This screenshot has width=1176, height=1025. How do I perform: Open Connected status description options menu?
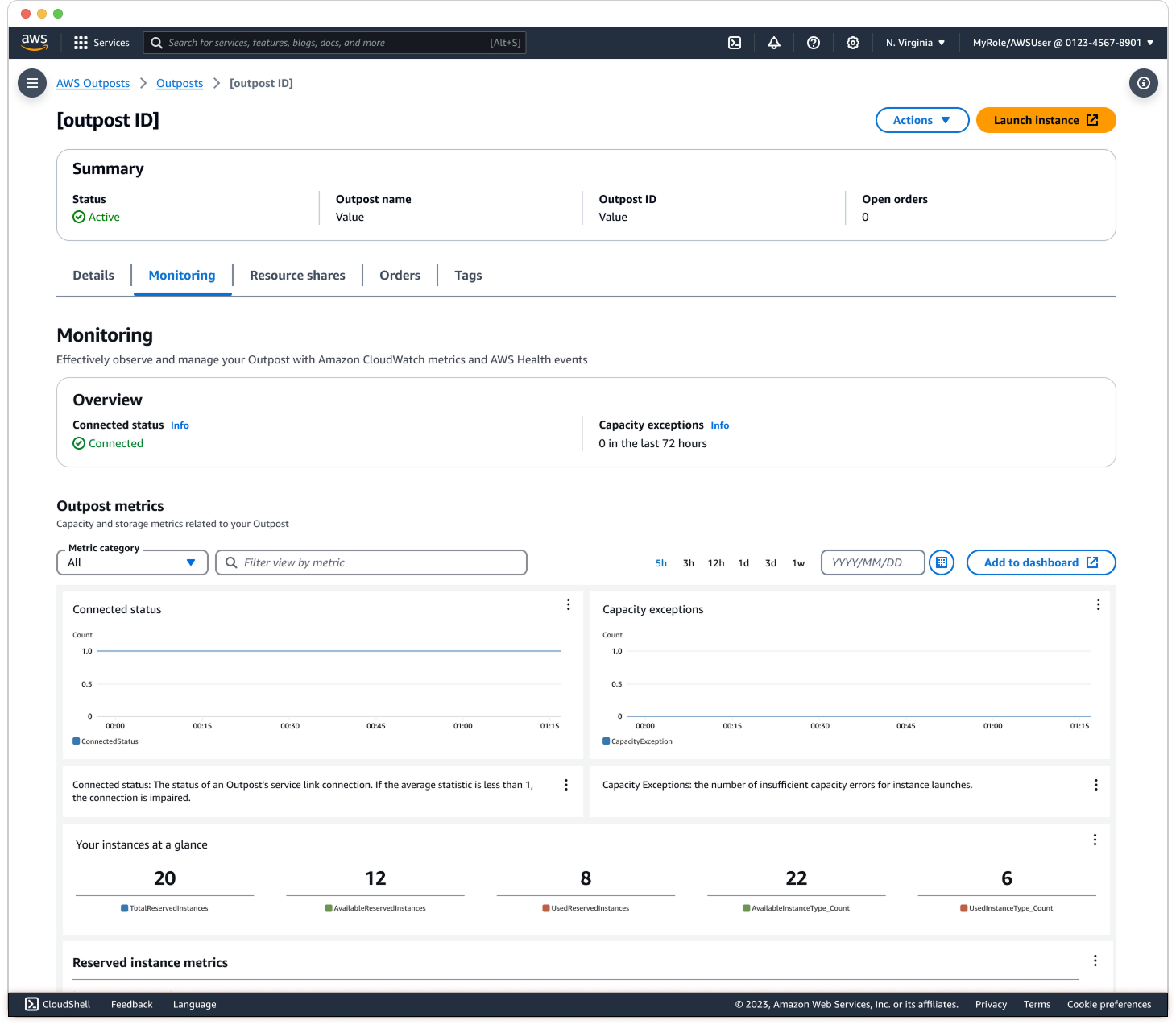(566, 785)
